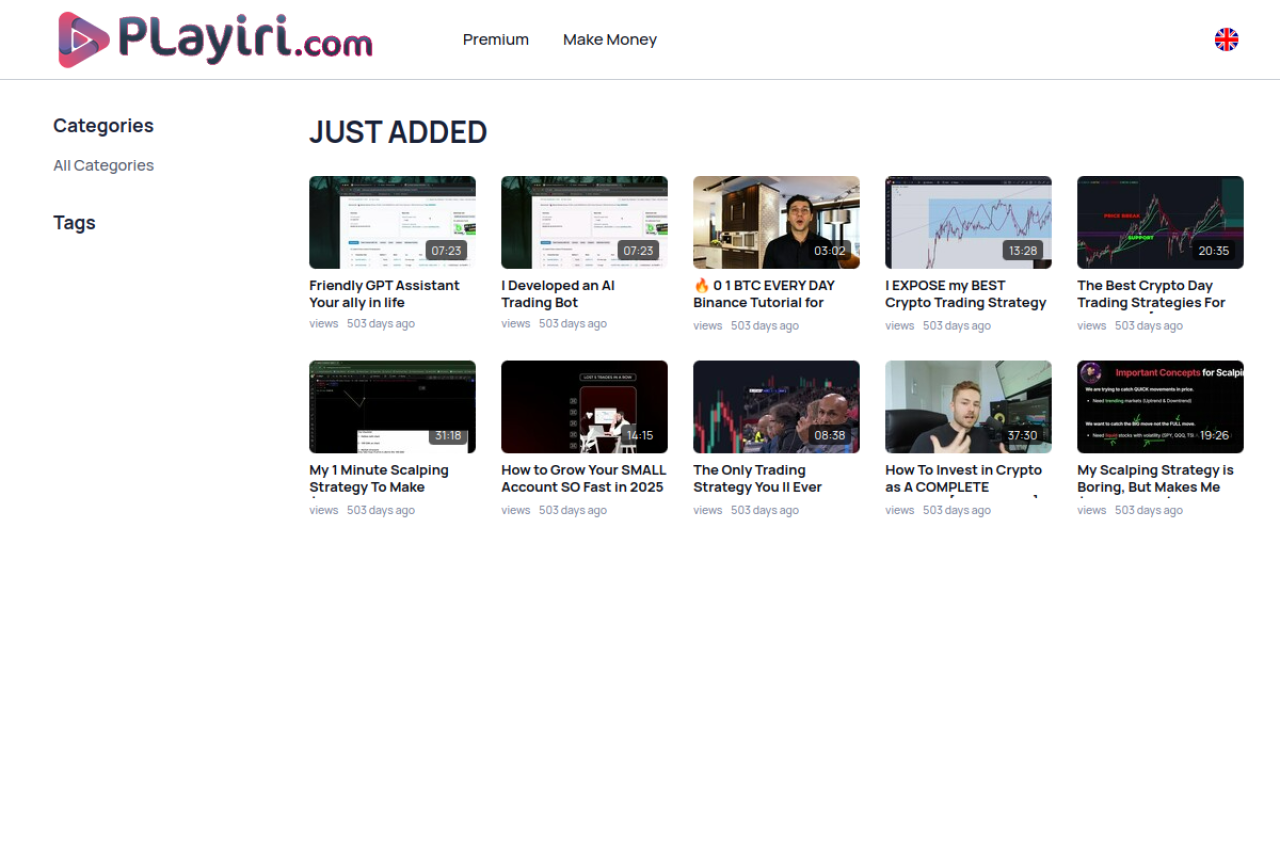Click I EXPOSE my BEST Crypto title

click(x=965, y=294)
